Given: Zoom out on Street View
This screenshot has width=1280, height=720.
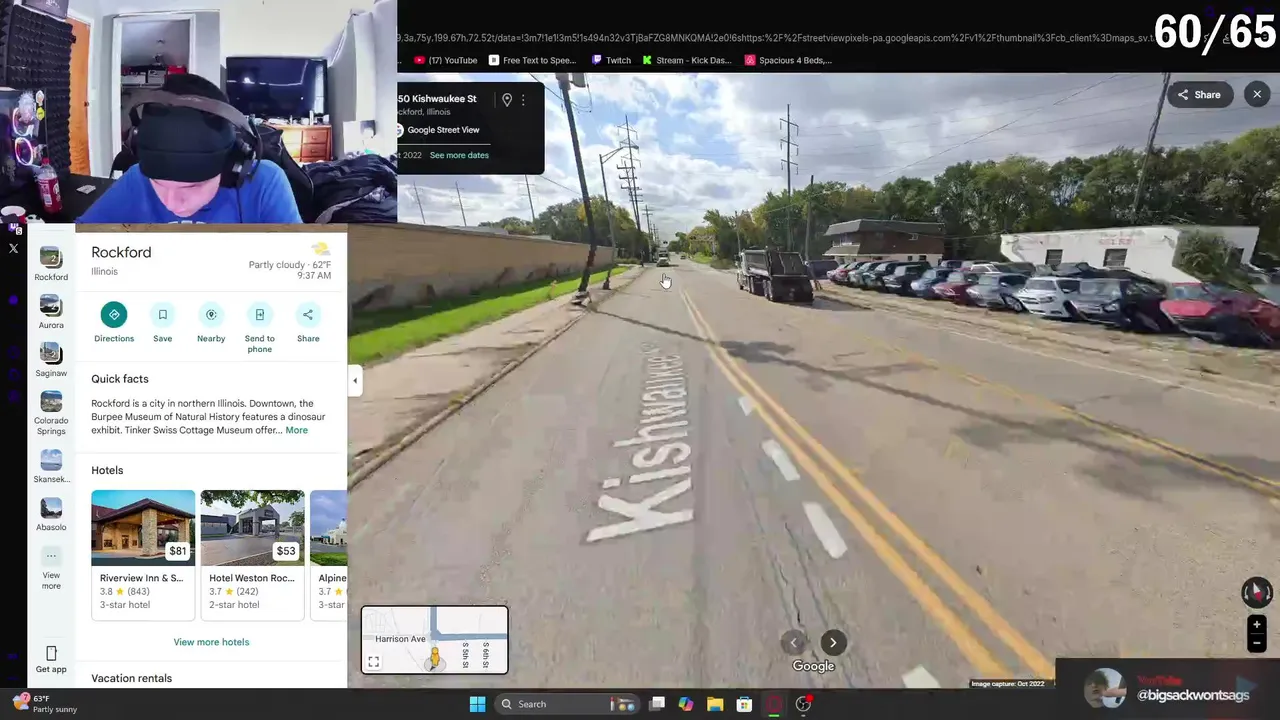Looking at the screenshot, I should point(1257,643).
